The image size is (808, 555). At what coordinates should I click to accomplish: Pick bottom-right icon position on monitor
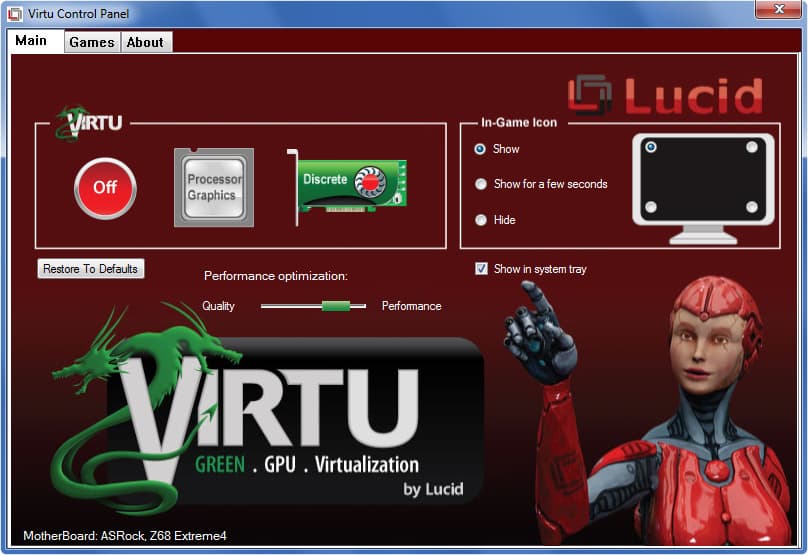point(752,207)
